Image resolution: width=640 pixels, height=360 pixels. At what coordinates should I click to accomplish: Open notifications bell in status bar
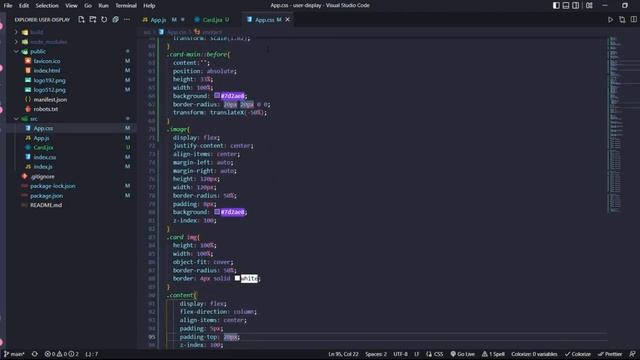point(632,354)
